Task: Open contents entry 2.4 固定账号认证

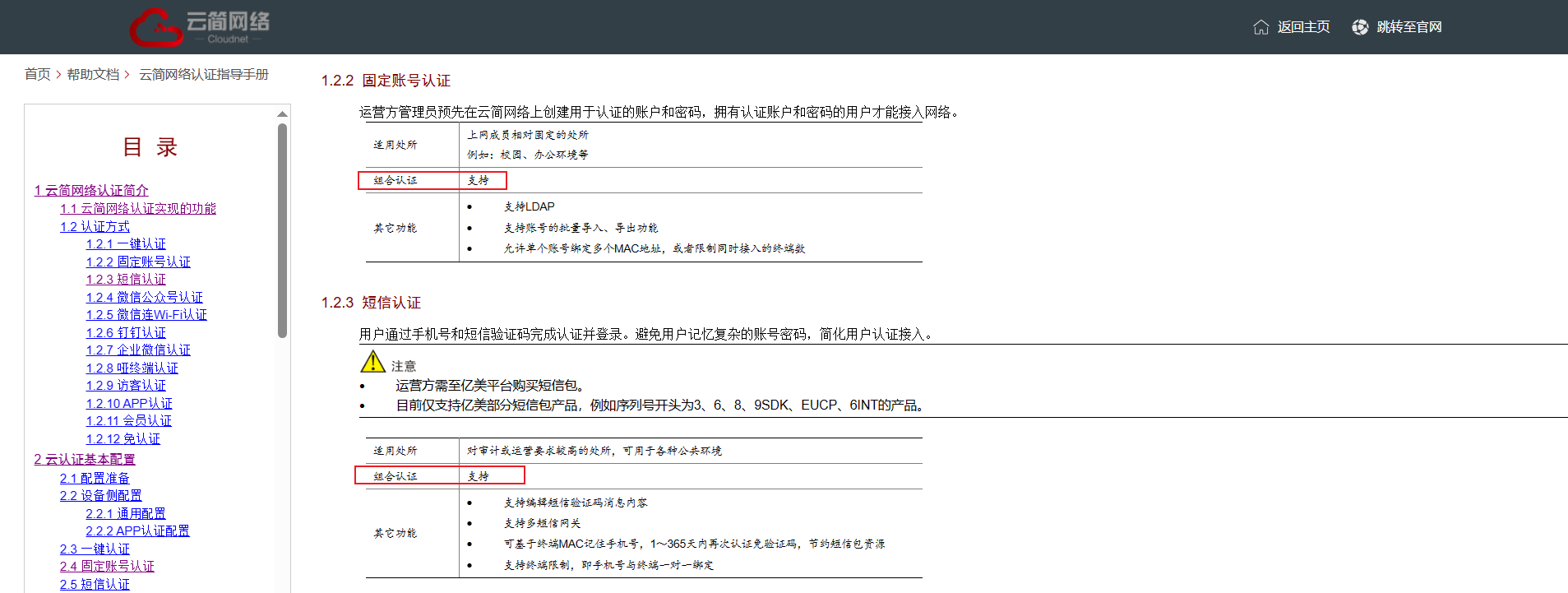Action: pyautogui.click(x=107, y=566)
